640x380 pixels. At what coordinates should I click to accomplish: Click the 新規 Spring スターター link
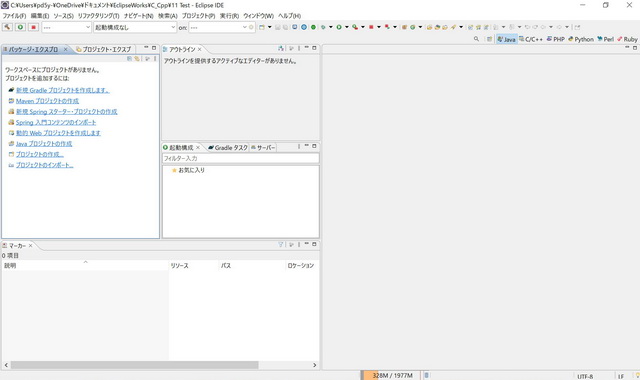point(67,111)
